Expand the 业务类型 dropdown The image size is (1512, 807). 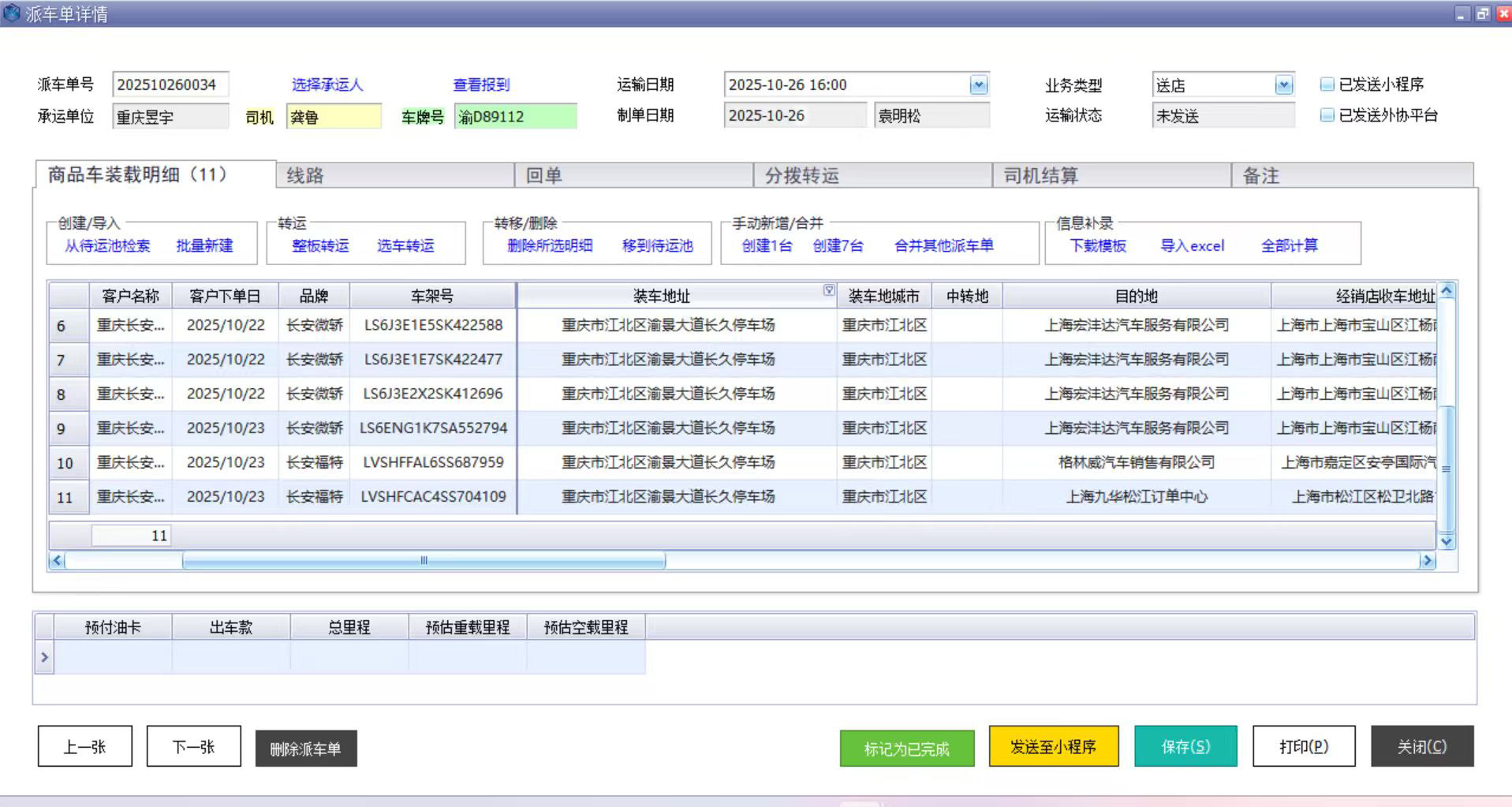click(x=1283, y=85)
